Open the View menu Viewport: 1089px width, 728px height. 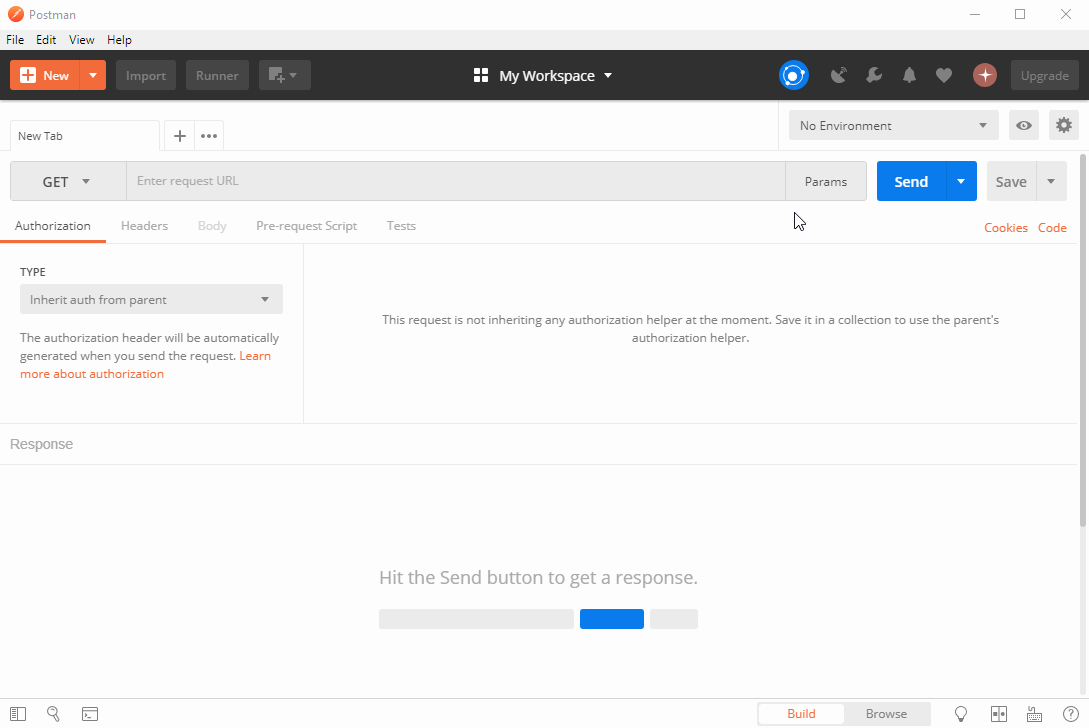81,40
